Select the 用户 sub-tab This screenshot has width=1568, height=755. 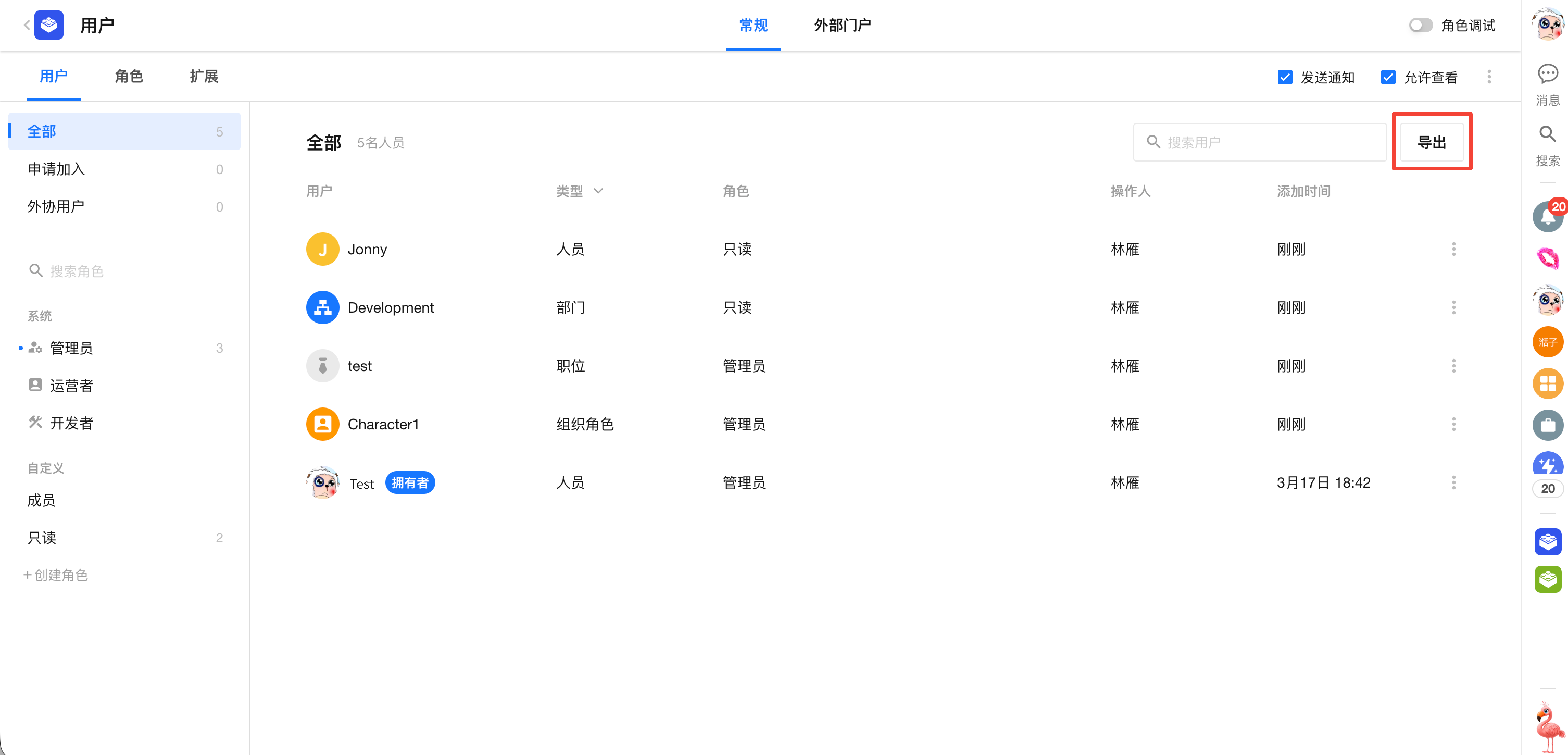point(54,76)
